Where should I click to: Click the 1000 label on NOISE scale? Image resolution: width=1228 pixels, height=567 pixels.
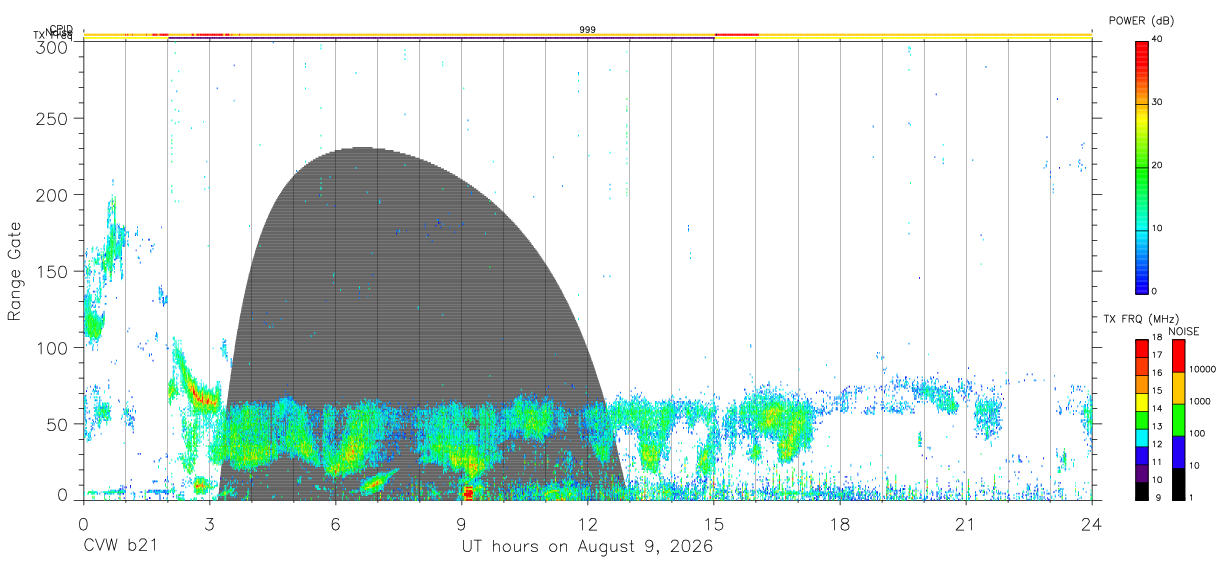[x=1199, y=401]
